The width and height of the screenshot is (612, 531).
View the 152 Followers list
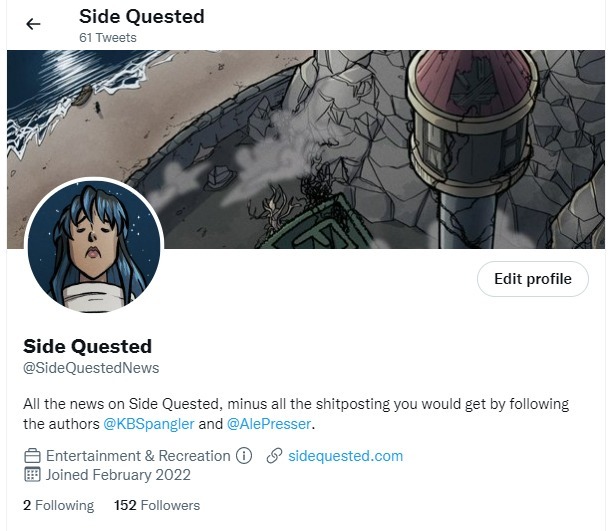click(157, 505)
